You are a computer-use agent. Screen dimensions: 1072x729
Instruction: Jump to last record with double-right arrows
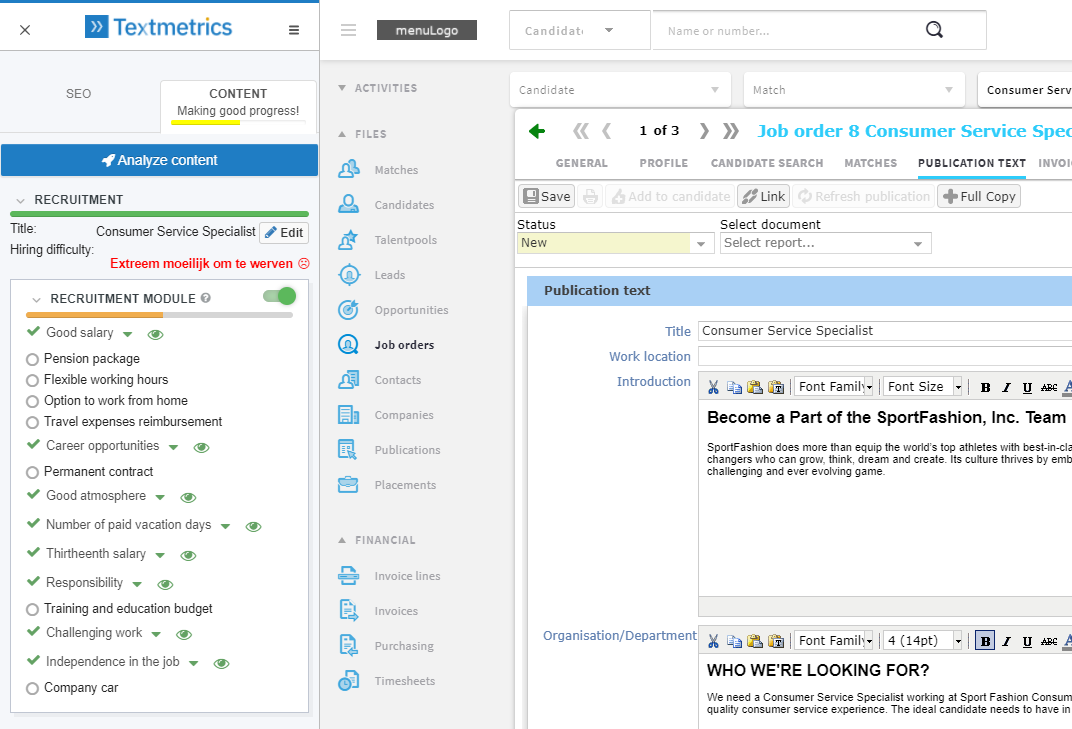tap(731, 131)
